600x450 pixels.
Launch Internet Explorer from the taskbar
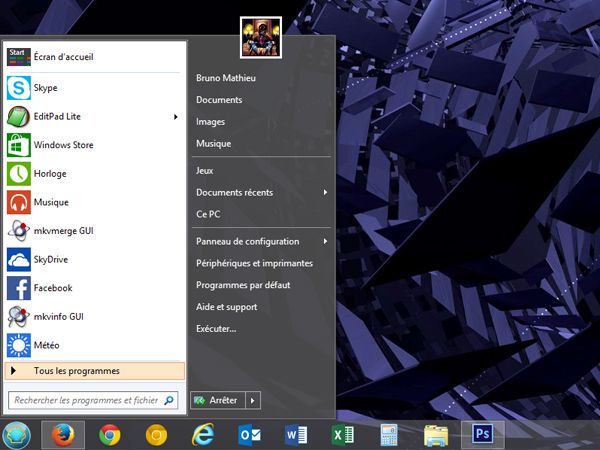203,435
